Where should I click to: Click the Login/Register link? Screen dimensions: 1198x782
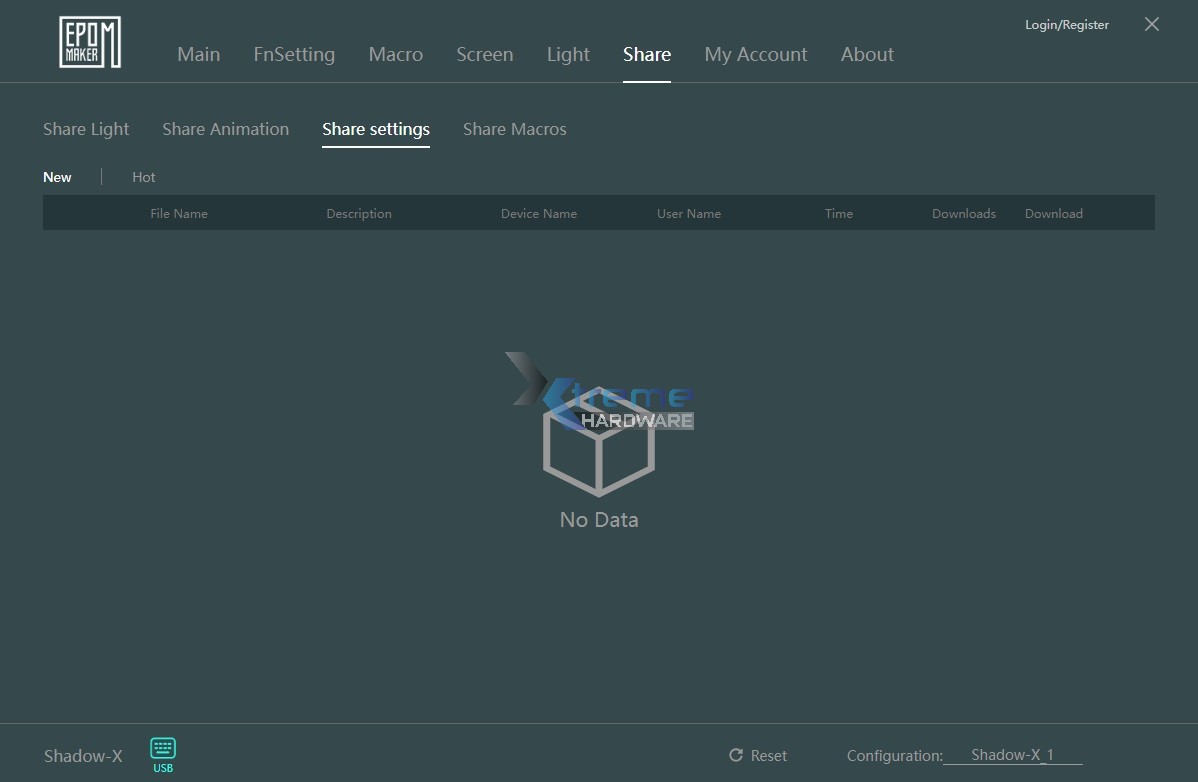point(1066,25)
